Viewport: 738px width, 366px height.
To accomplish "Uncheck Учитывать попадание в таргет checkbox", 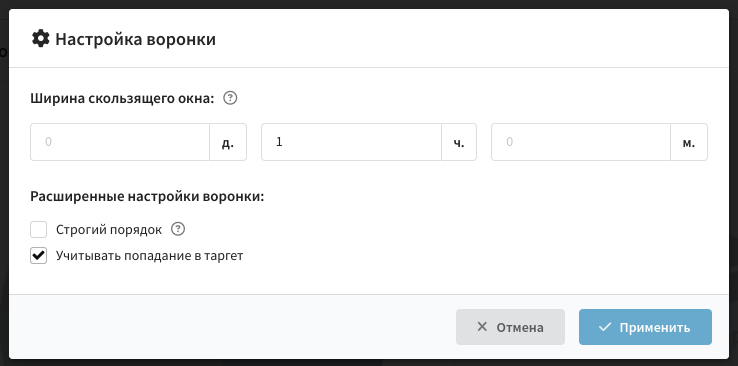I will click(39, 256).
